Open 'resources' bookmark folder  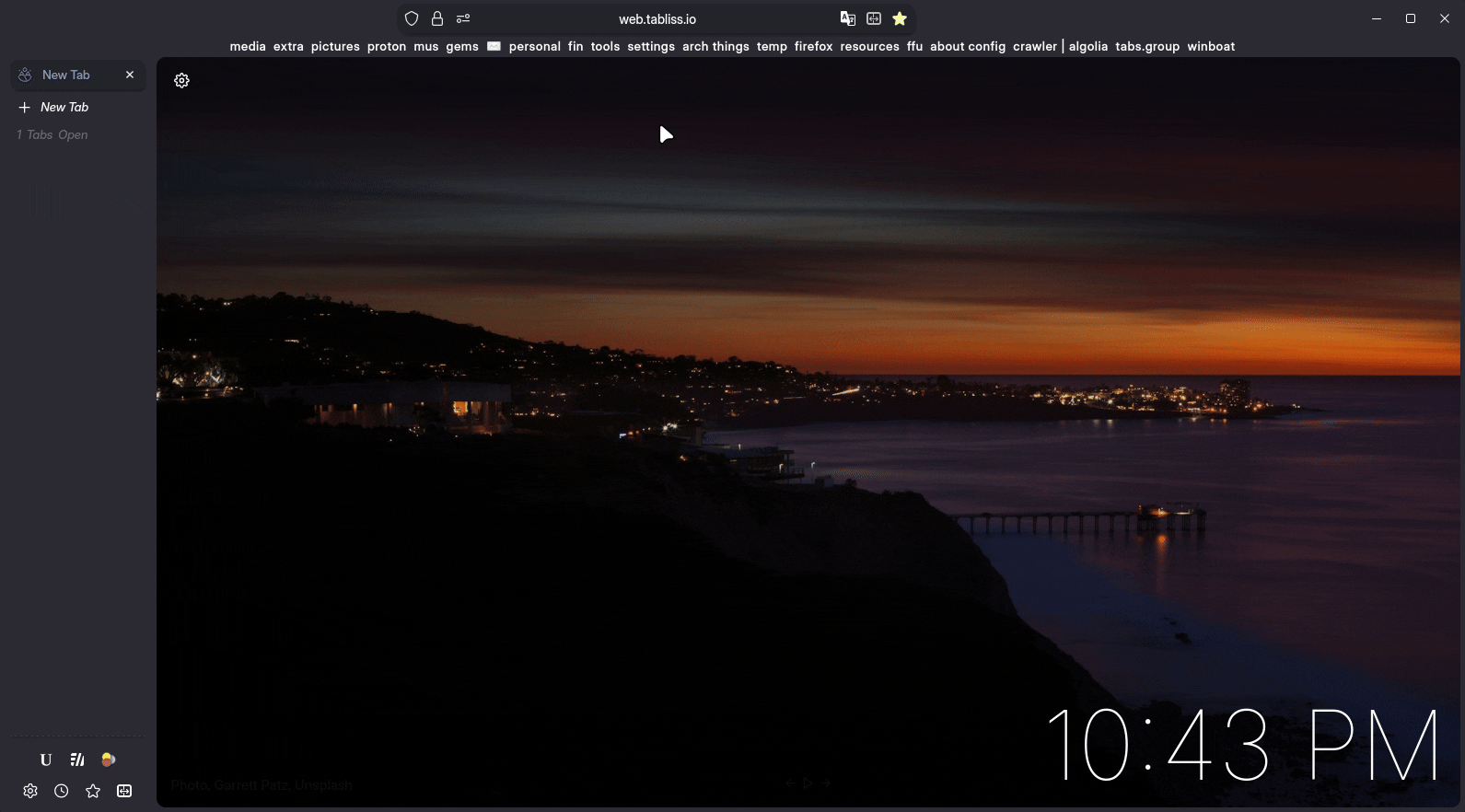[869, 46]
